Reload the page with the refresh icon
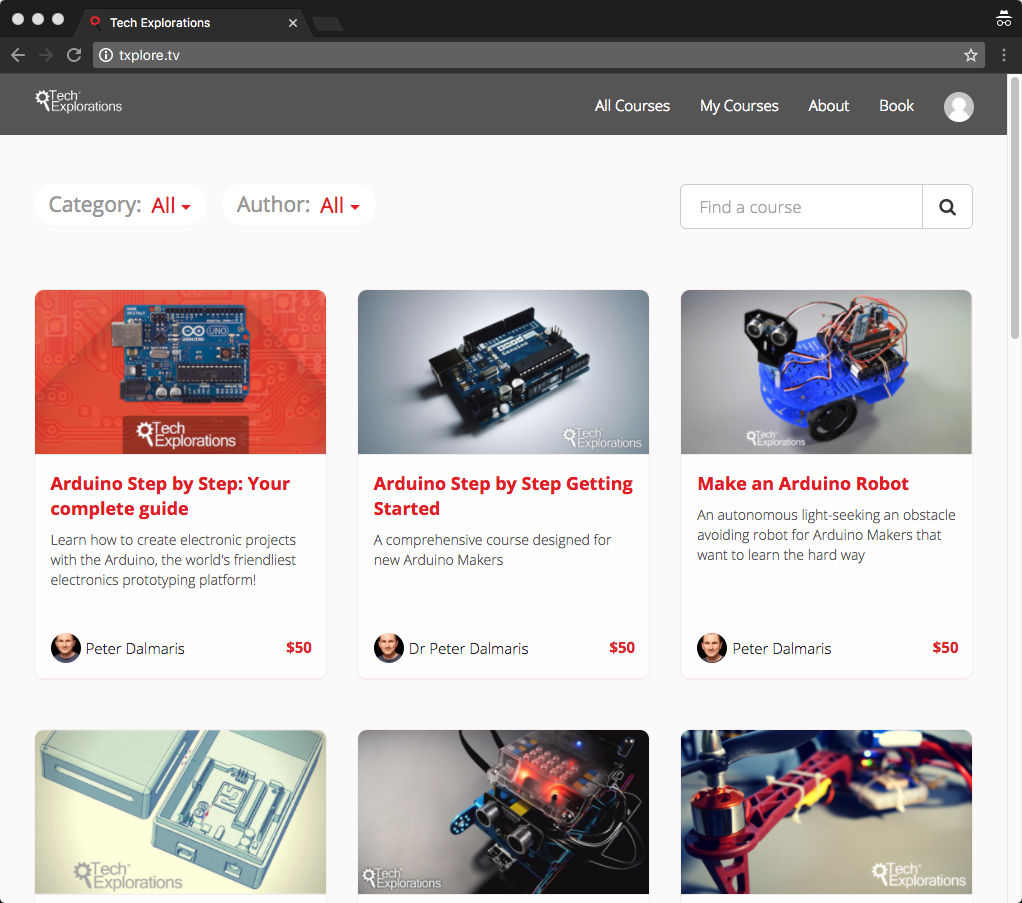This screenshot has height=903, width=1022. 74,55
